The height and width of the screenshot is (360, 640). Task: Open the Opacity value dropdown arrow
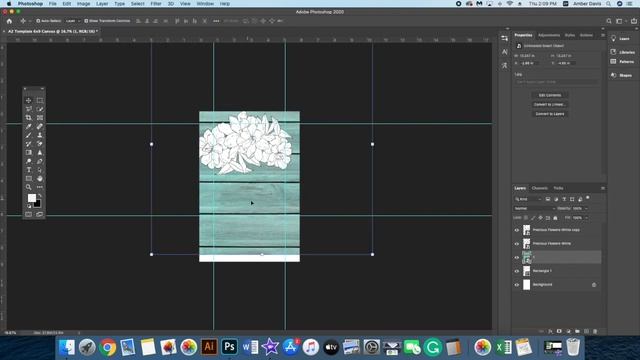587,209
